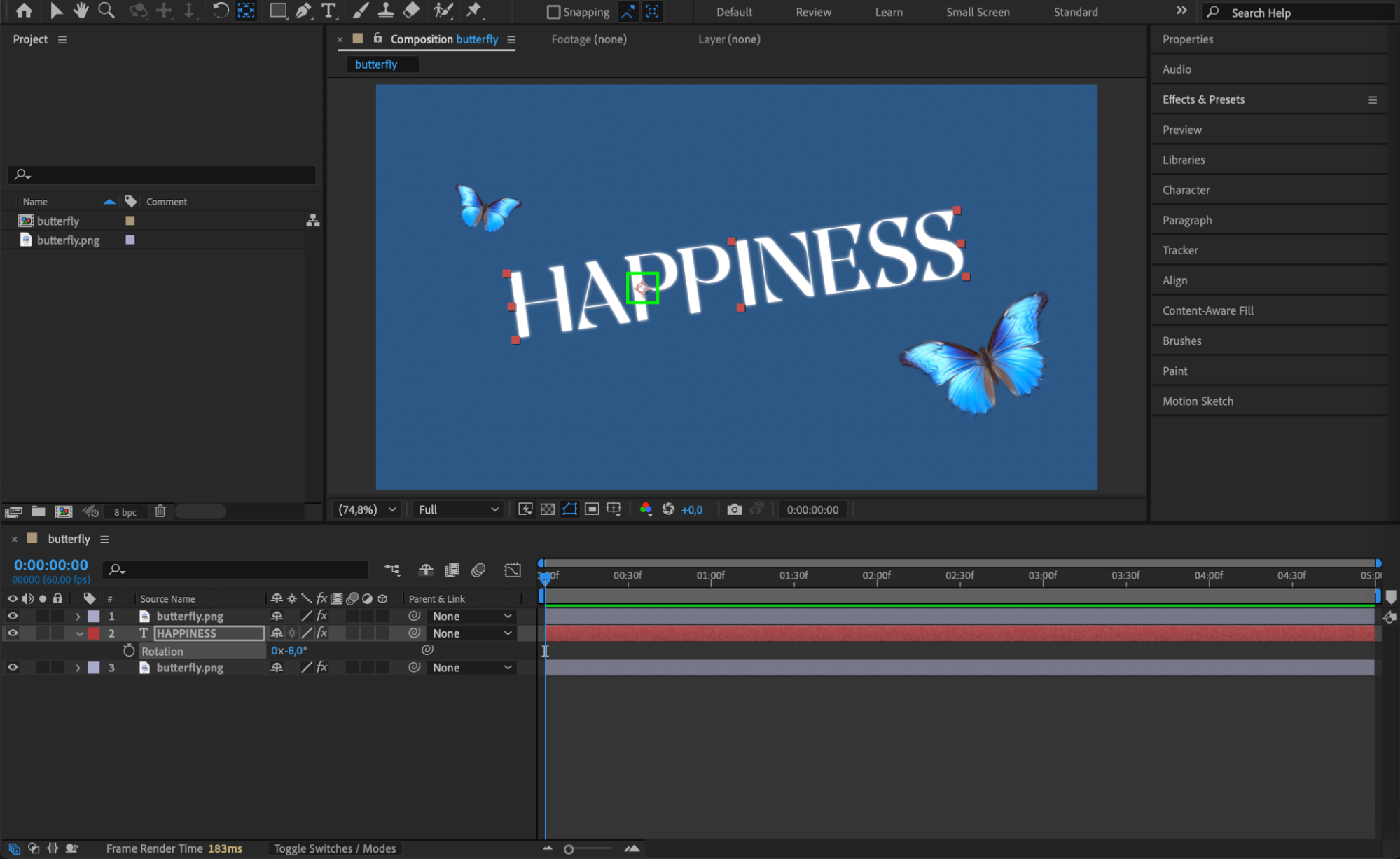Switch to the Review workspace
This screenshot has height=859, width=1400.
coord(813,12)
